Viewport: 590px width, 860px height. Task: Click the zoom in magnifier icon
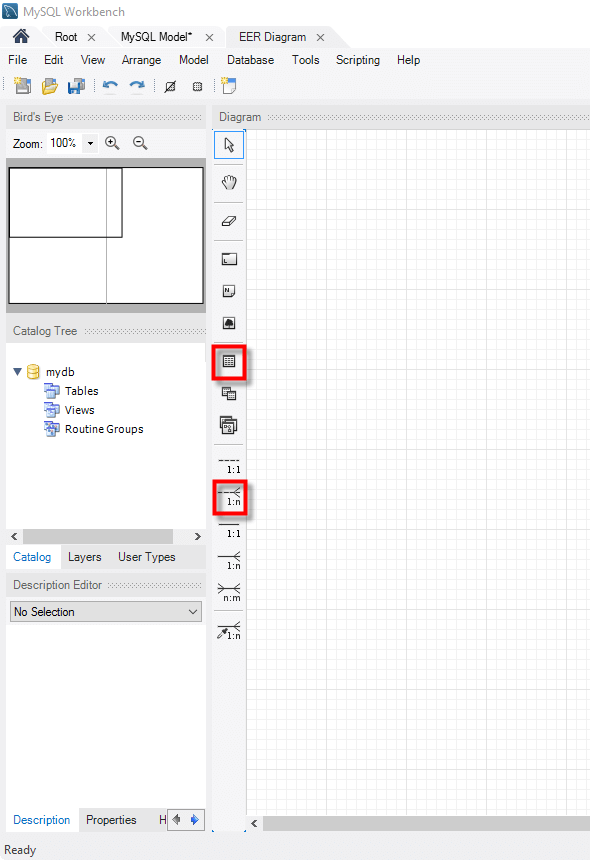tap(112, 143)
